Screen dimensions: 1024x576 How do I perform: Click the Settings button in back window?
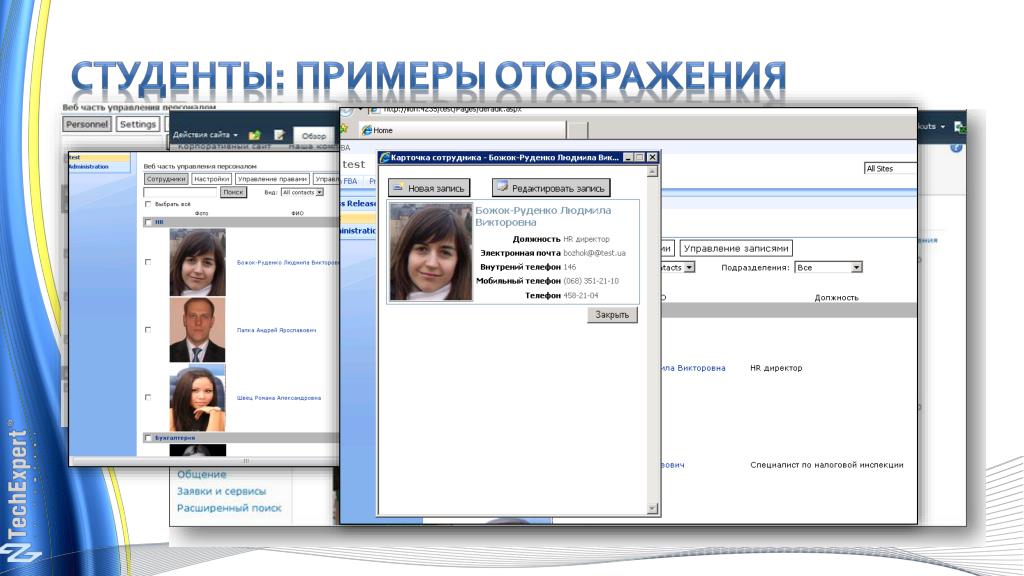tap(138, 124)
